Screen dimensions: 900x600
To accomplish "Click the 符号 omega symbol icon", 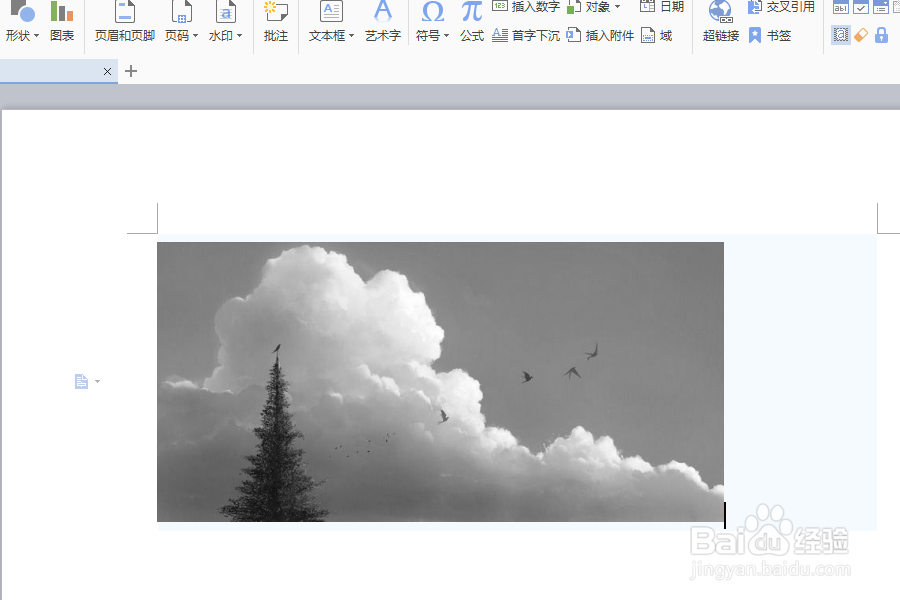I will (x=432, y=11).
